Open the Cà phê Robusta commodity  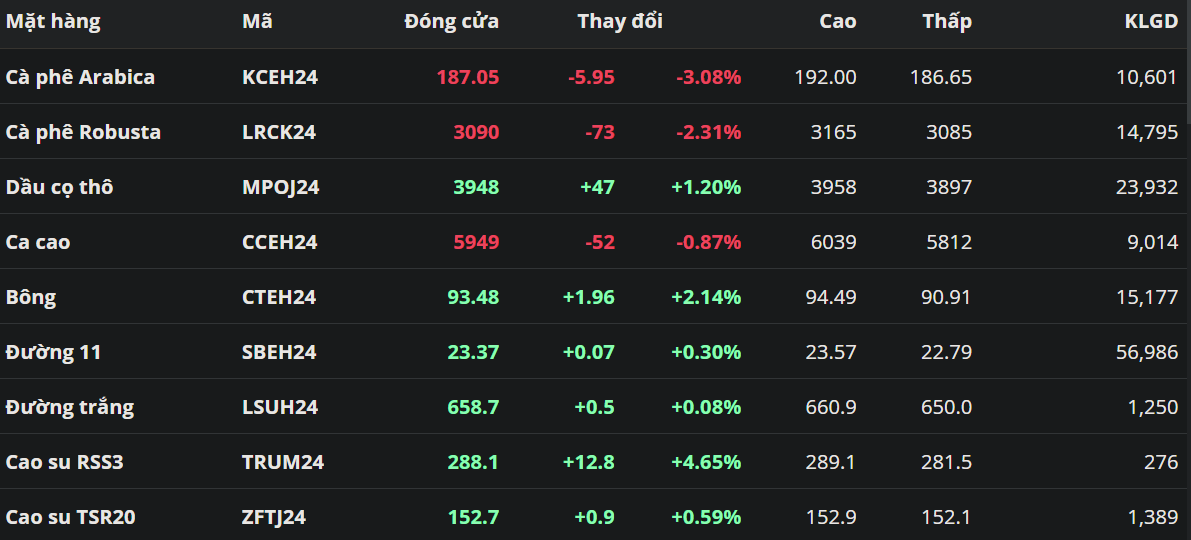pos(83,132)
